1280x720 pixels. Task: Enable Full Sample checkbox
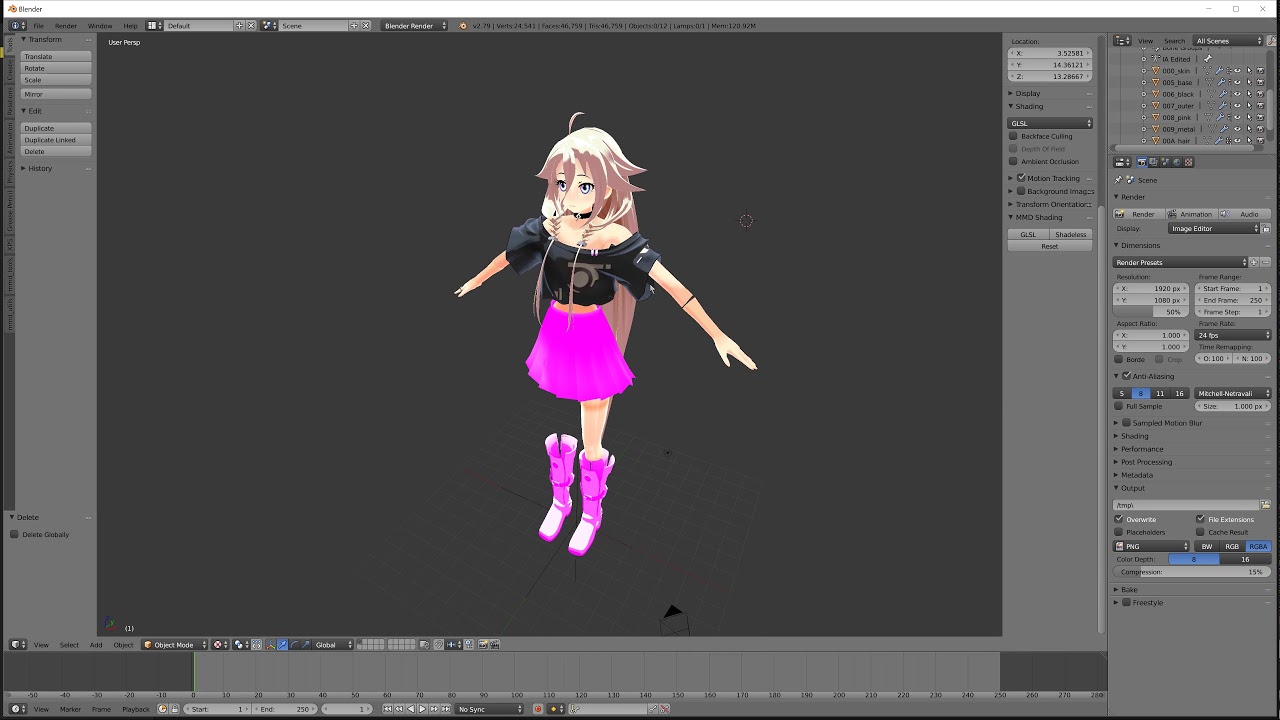[1119, 406]
